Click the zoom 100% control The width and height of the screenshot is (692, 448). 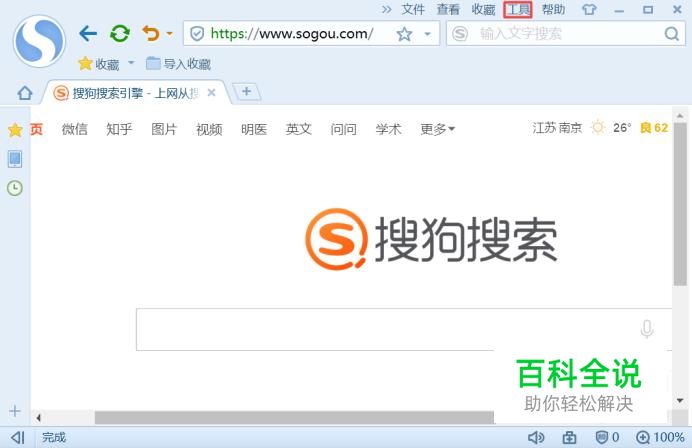coord(660,437)
